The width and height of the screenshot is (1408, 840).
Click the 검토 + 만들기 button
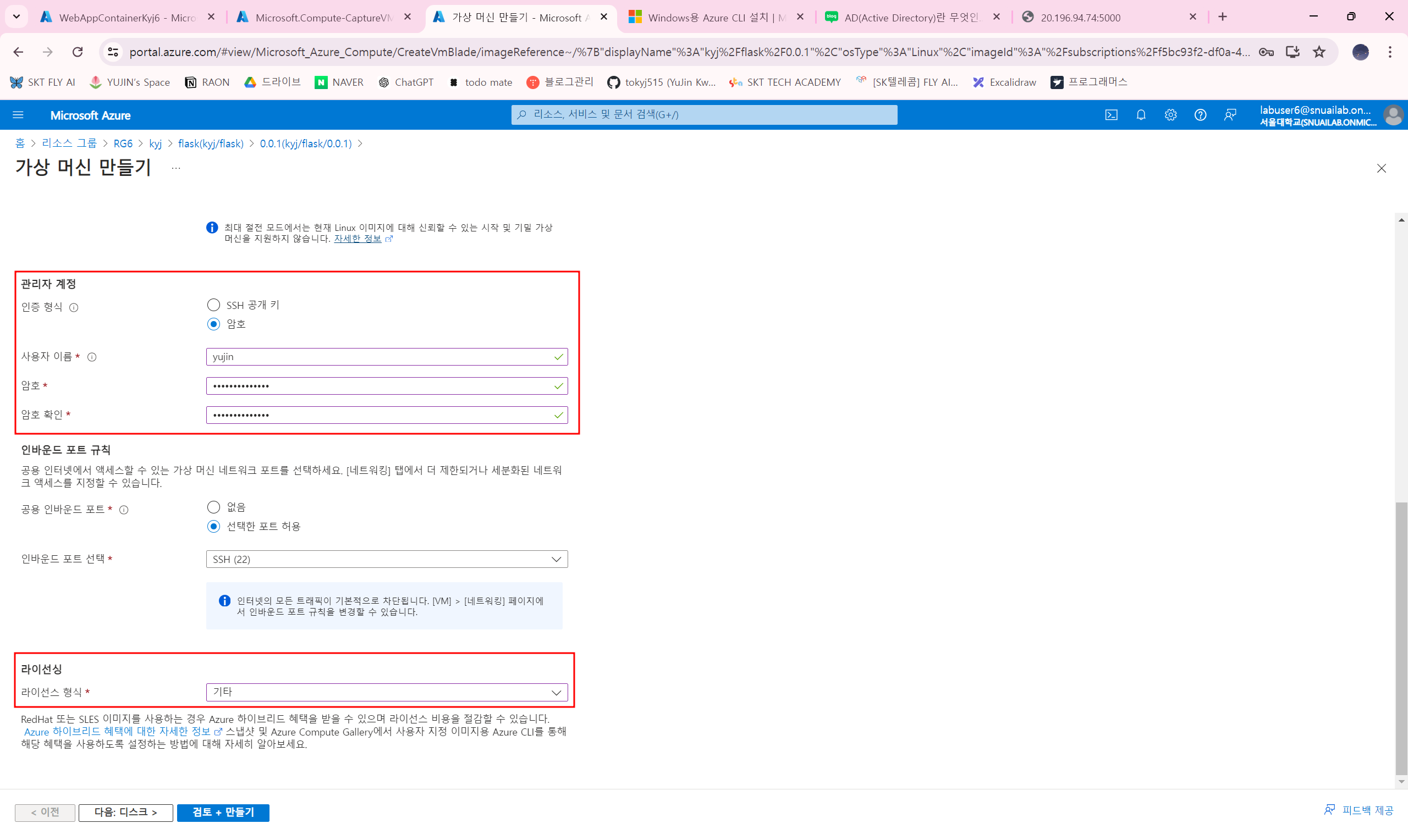click(x=223, y=813)
